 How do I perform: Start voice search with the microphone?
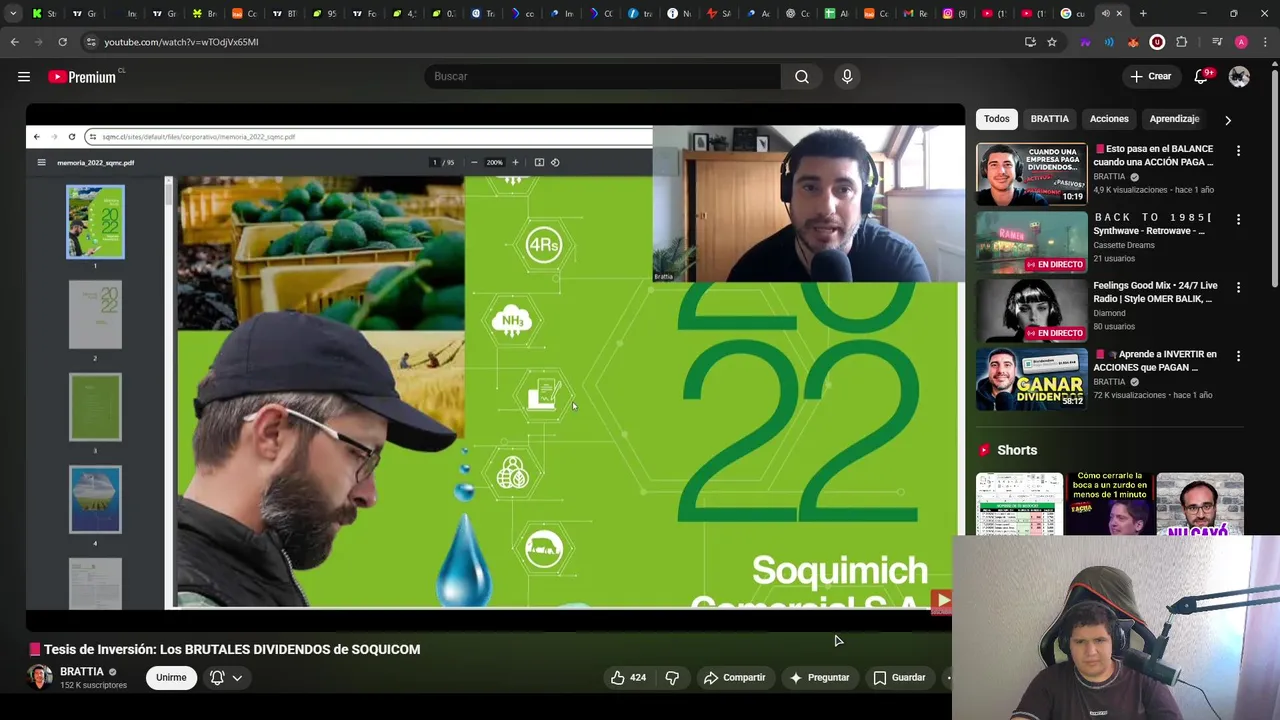tap(847, 76)
